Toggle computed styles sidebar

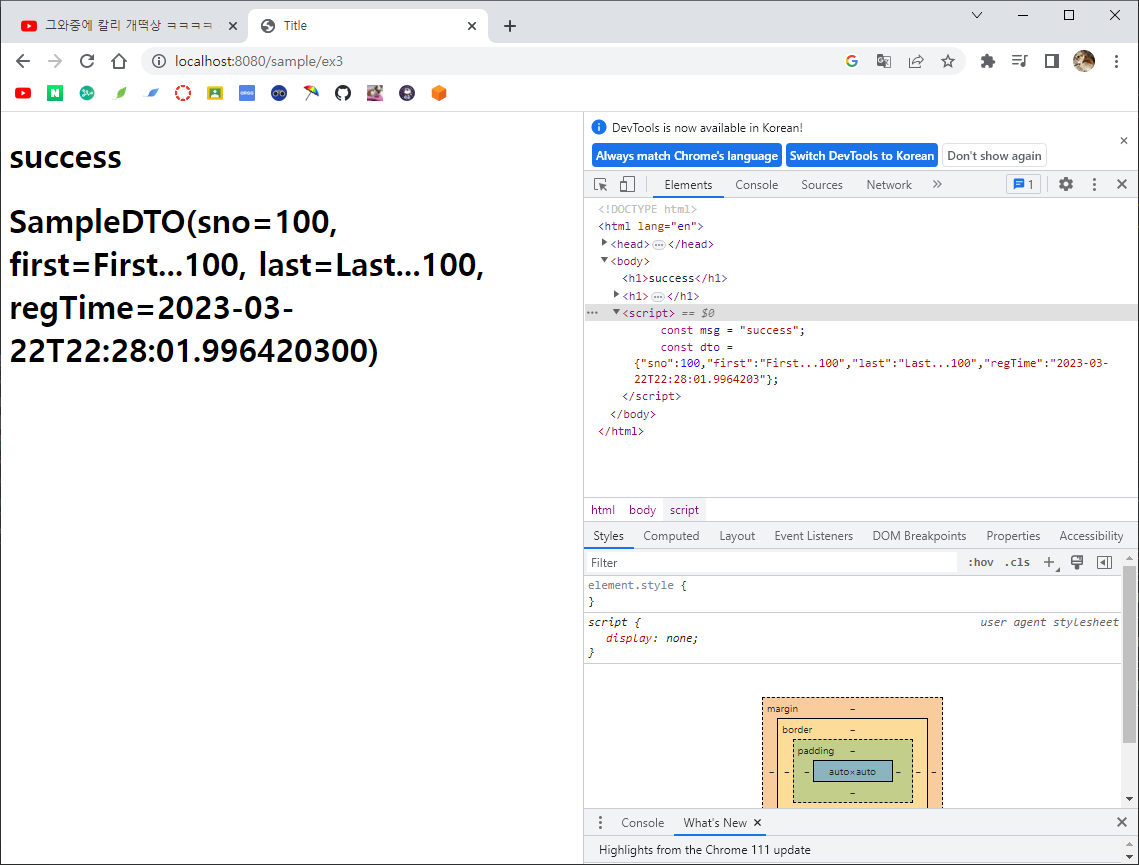coord(1104,562)
